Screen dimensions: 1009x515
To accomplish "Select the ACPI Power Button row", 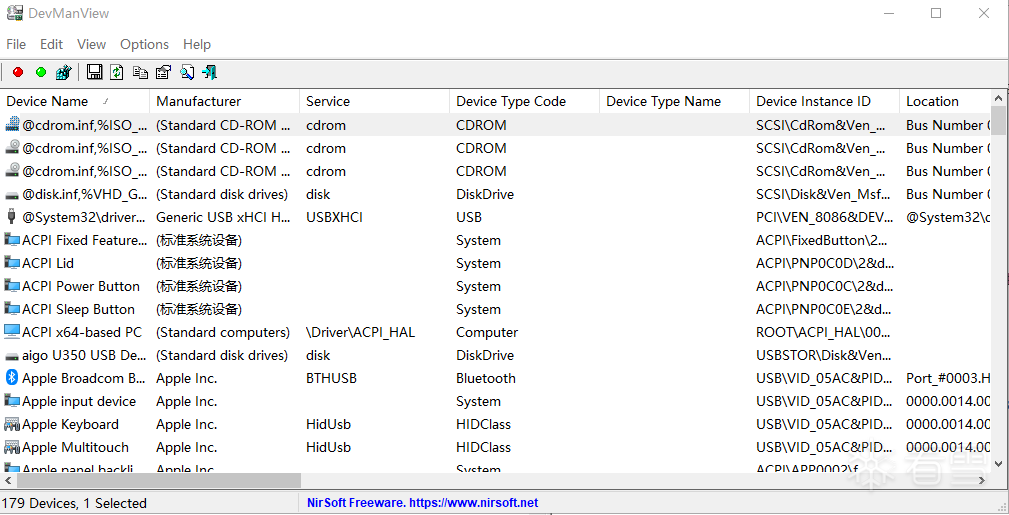I will pyautogui.click(x=80, y=286).
